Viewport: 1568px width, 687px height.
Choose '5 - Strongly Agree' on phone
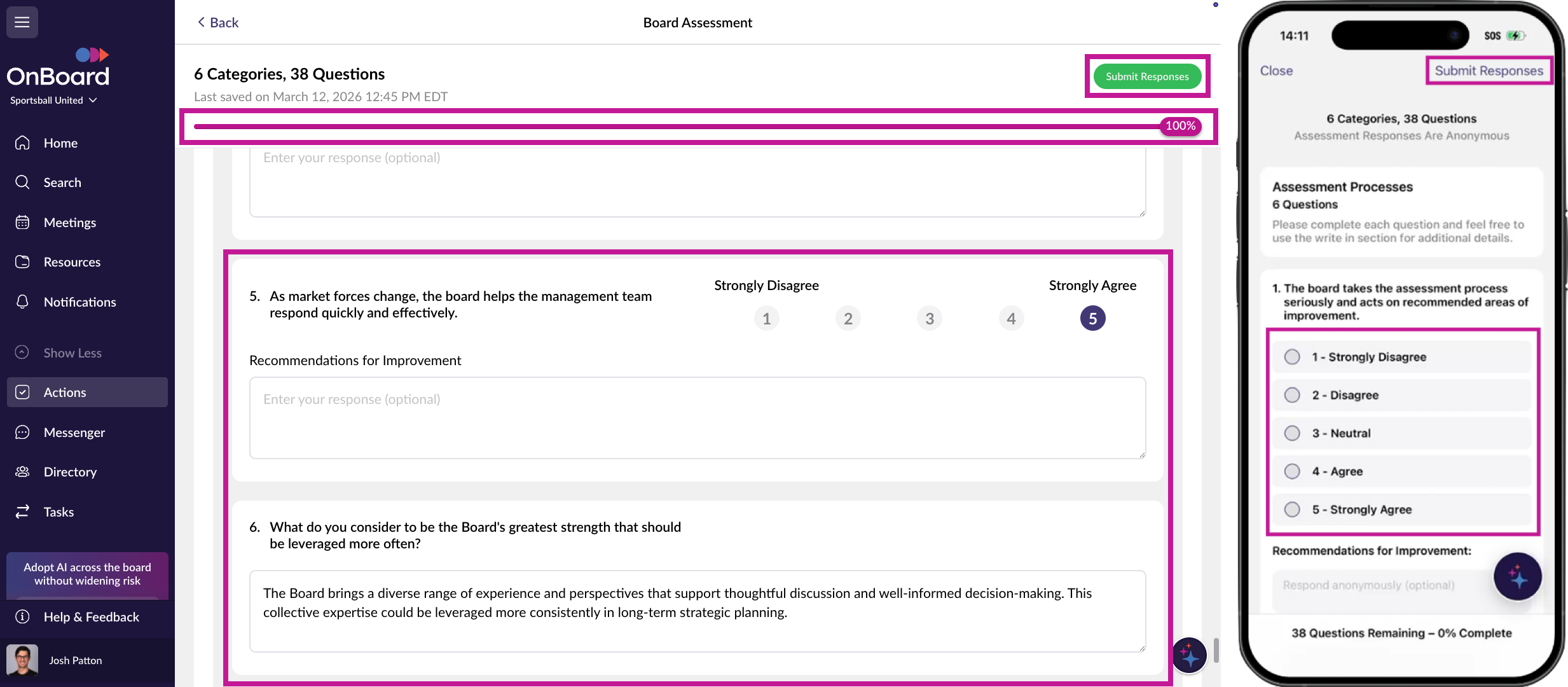coord(1292,510)
